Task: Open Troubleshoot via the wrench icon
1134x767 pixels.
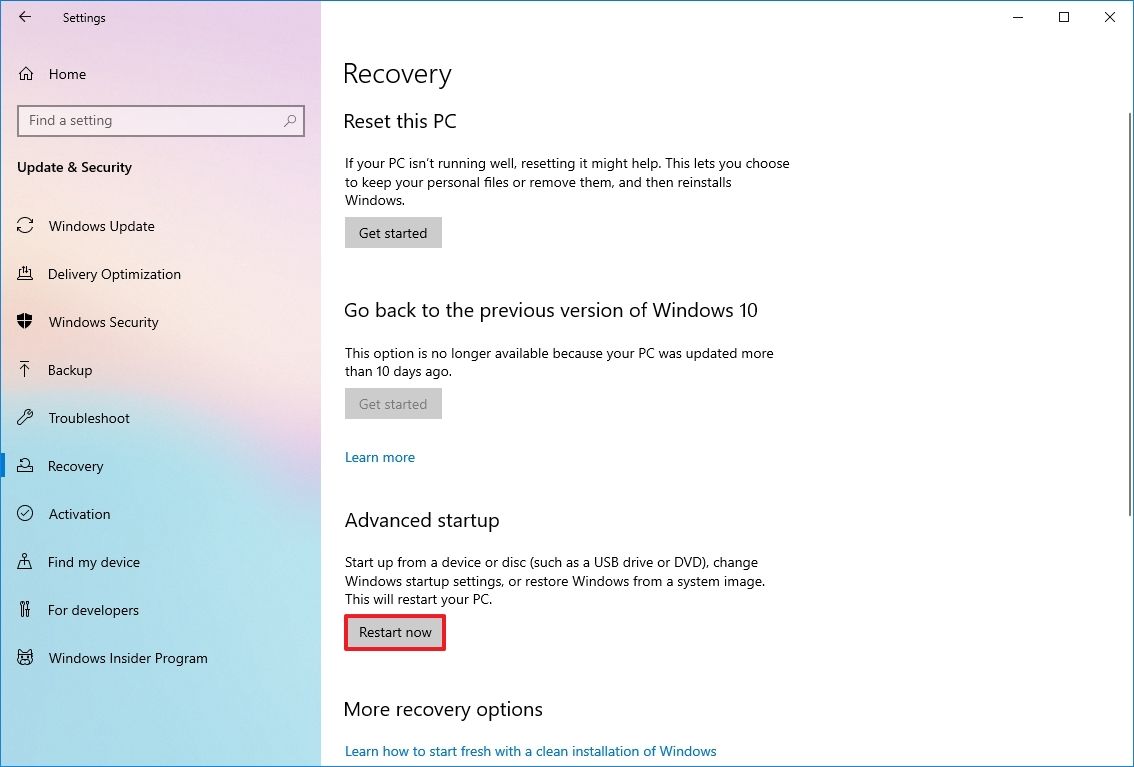Action: tap(25, 418)
